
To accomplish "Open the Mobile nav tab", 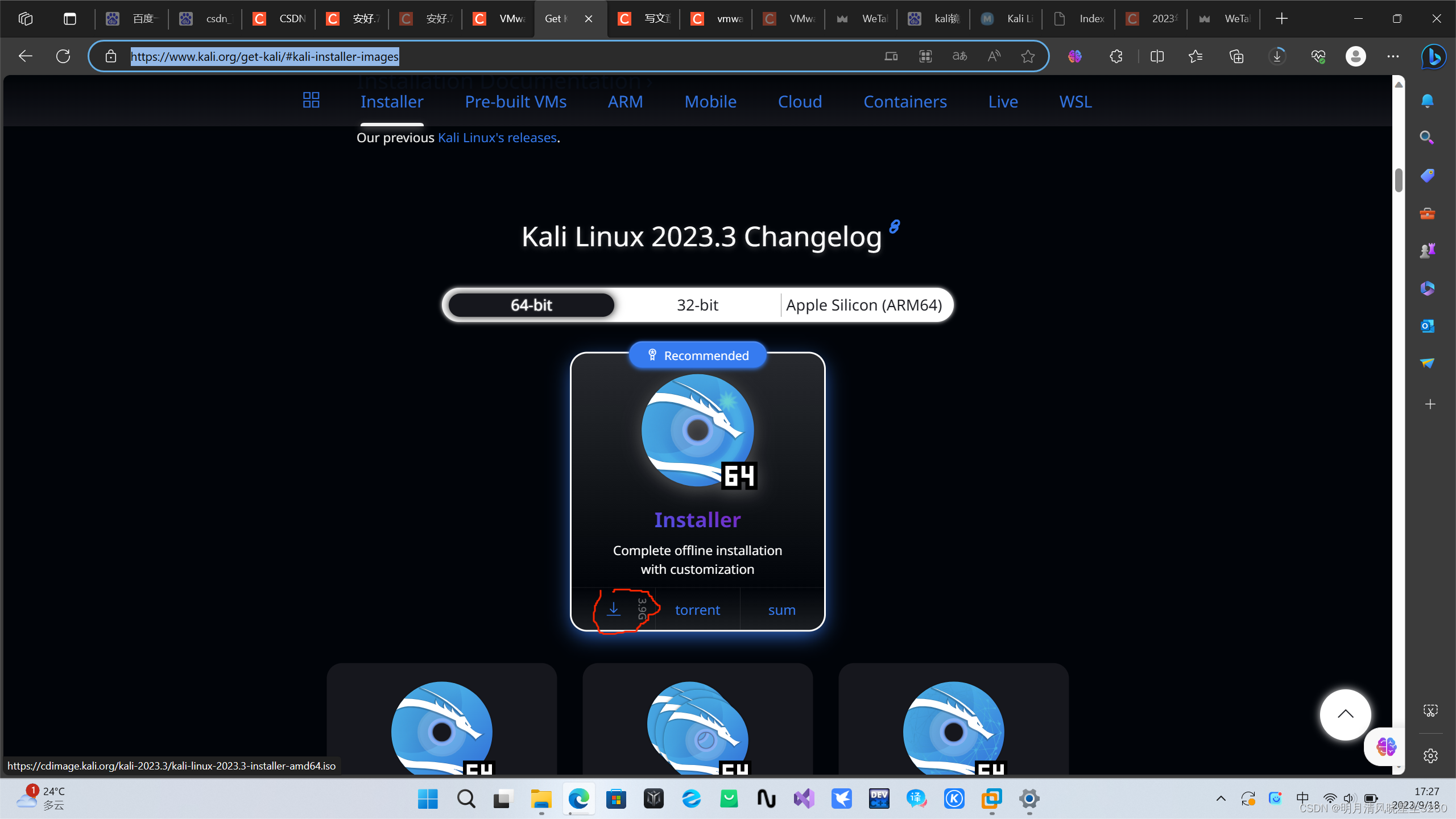I will pyautogui.click(x=710, y=101).
